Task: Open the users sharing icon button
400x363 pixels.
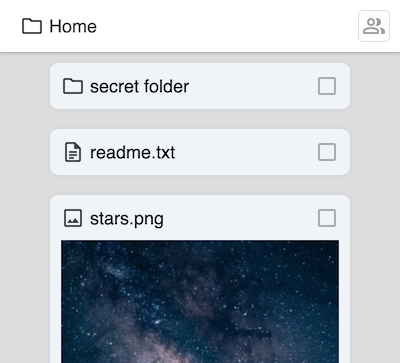Action: [374, 26]
